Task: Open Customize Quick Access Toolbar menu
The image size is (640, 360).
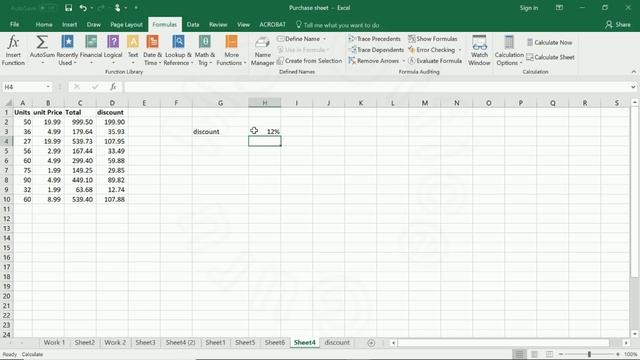Action: click(136, 8)
